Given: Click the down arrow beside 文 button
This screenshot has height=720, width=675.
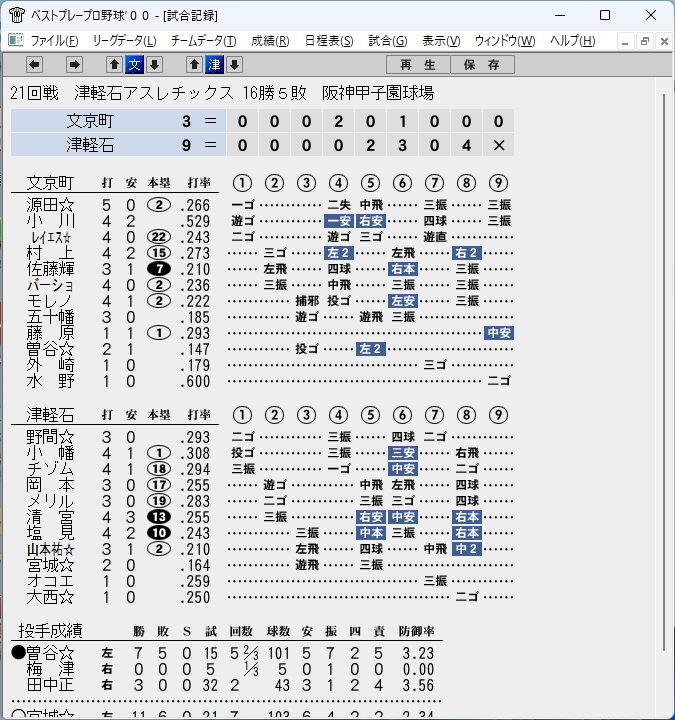Looking at the screenshot, I should (155, 65).
